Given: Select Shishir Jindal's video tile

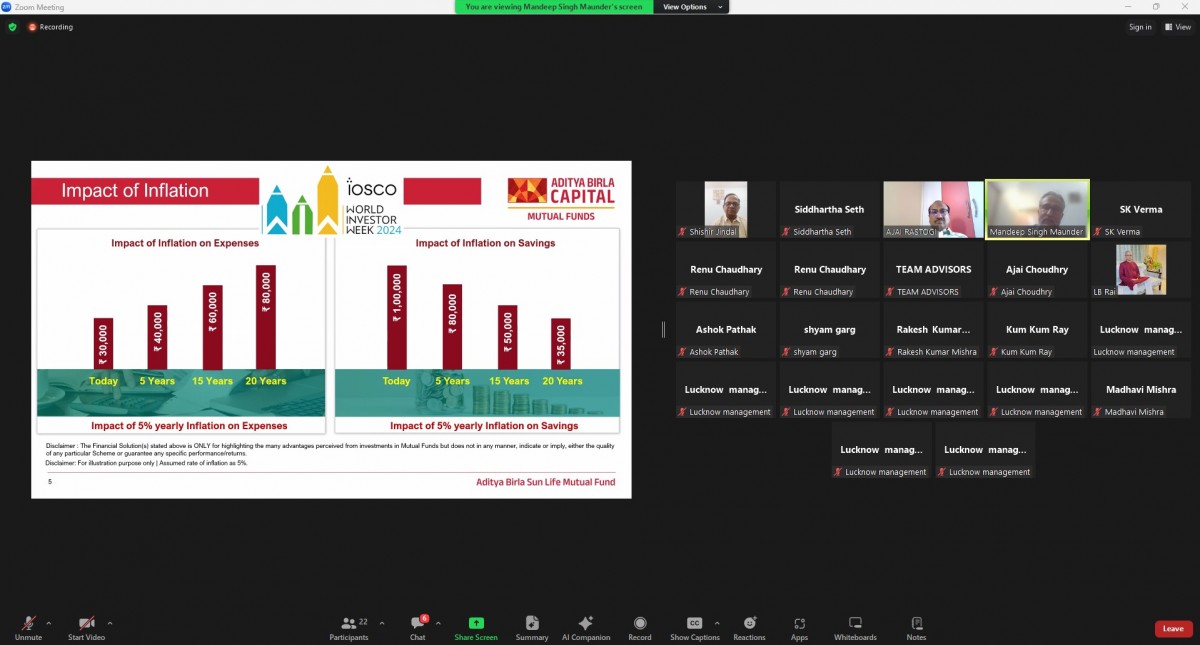Looking at the screenshot, I should [x=725, y=209].
